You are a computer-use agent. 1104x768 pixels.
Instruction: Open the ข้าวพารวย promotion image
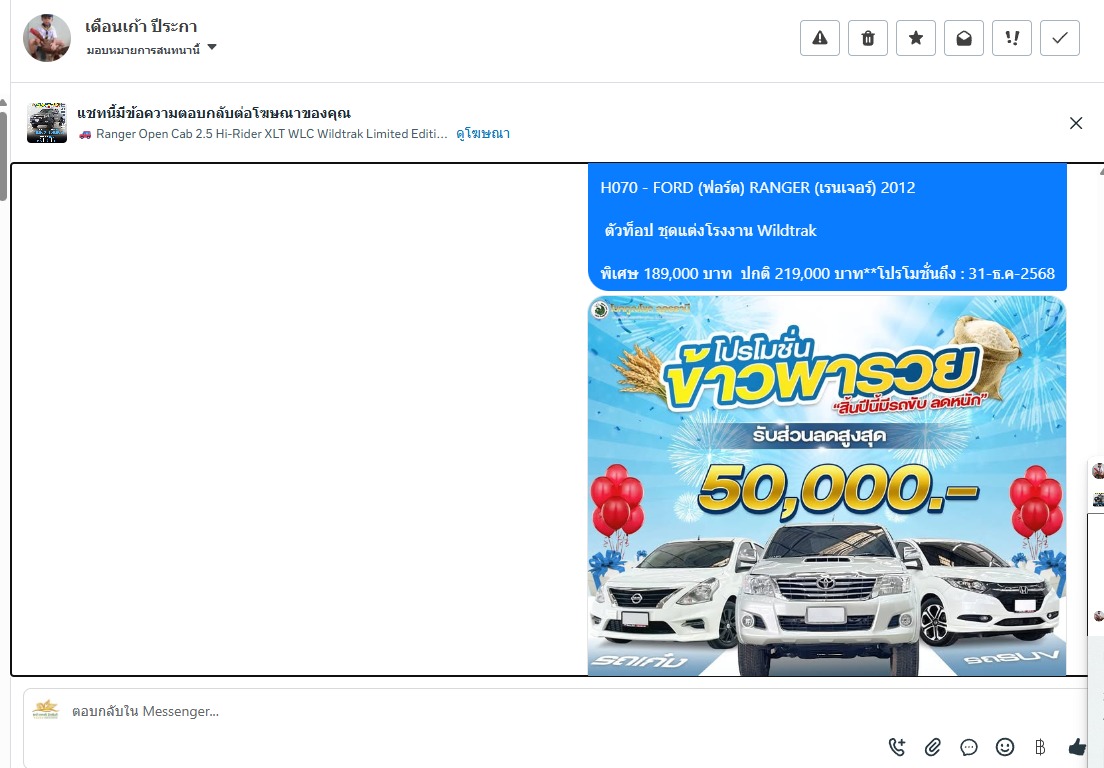tap(827, 486)
